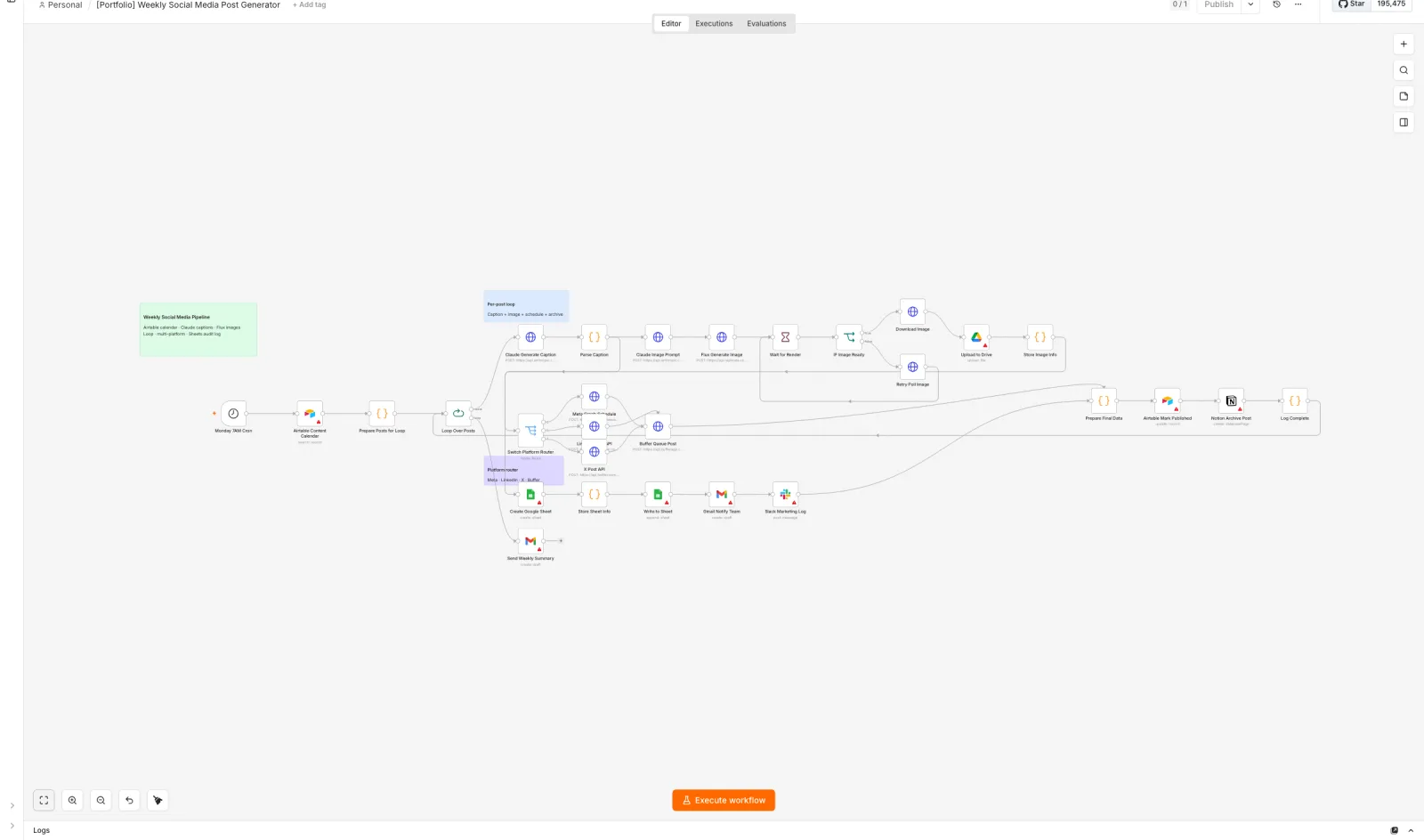The image size is (1424, 840).
Task: Open the Gmail Notify Team node
Action: [722, 495]
